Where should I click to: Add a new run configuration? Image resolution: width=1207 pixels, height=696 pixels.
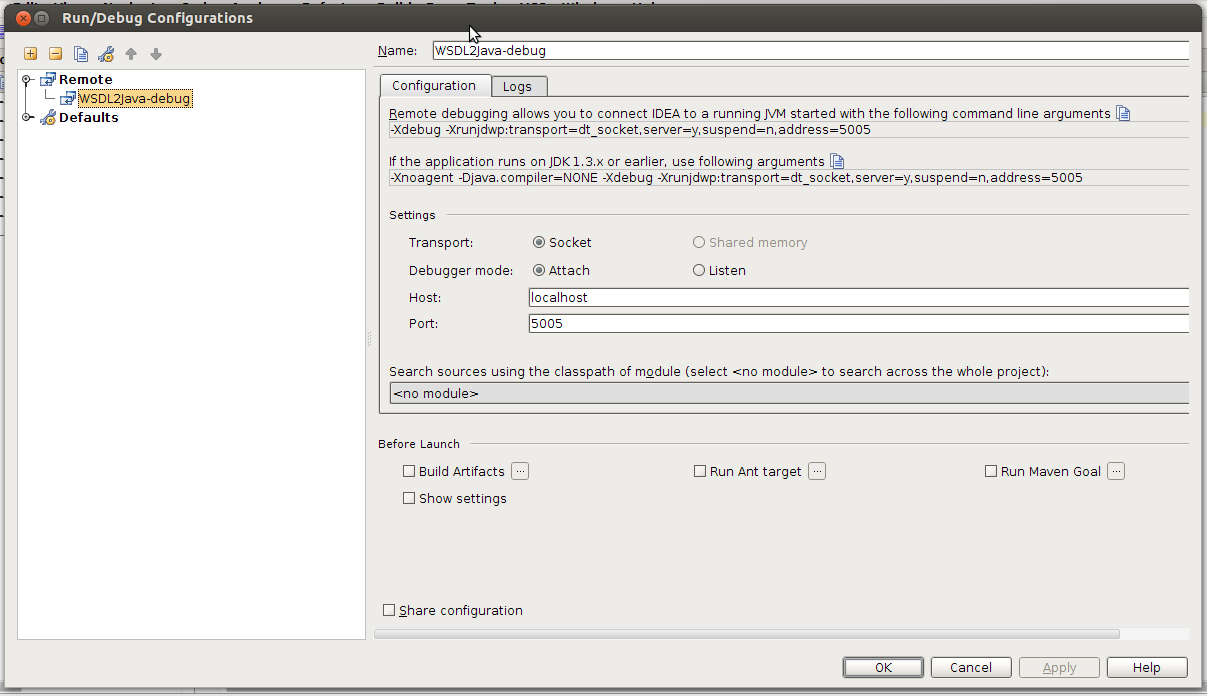click(30, 53)
